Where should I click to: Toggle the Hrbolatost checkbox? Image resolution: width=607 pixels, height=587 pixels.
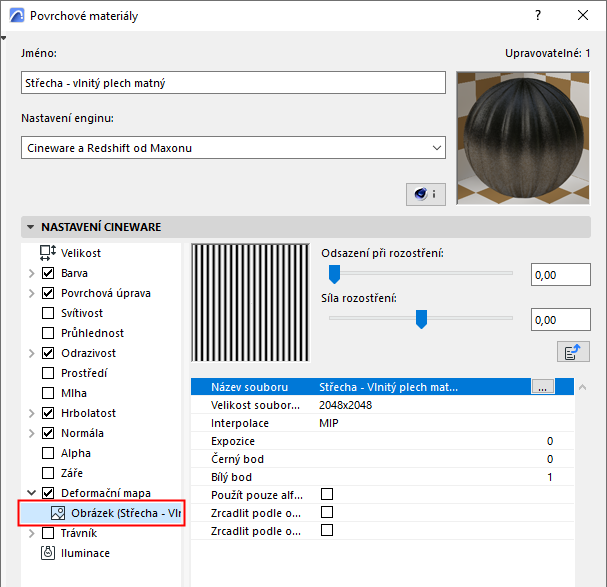click(x=48, y=413)
